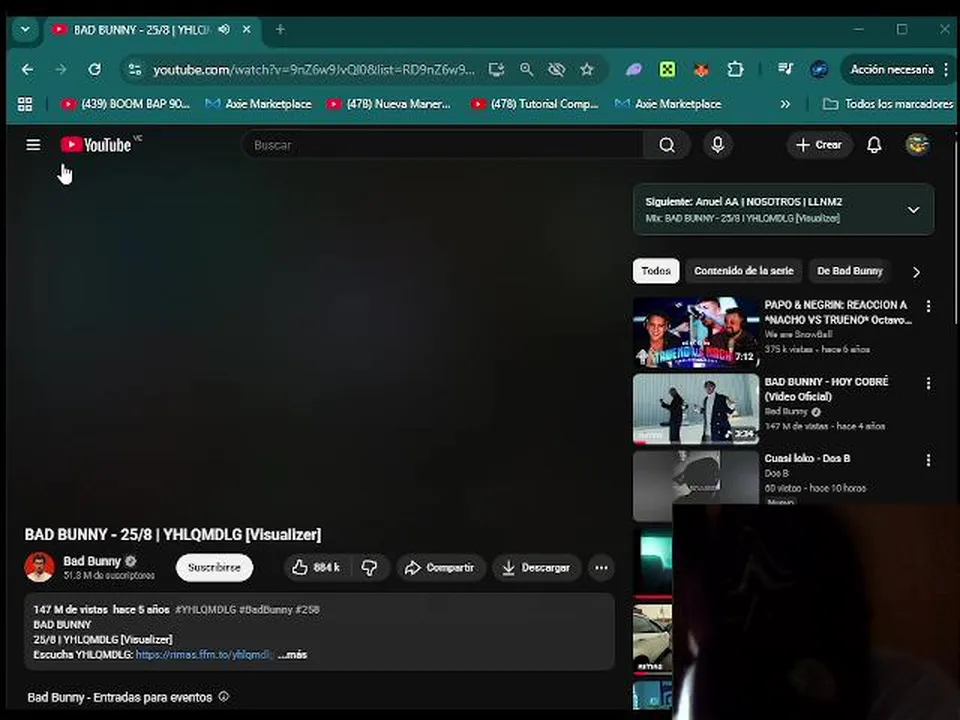Dislike the video with thumbs down
Screen dimensions: 960x720
coord(369,568)
